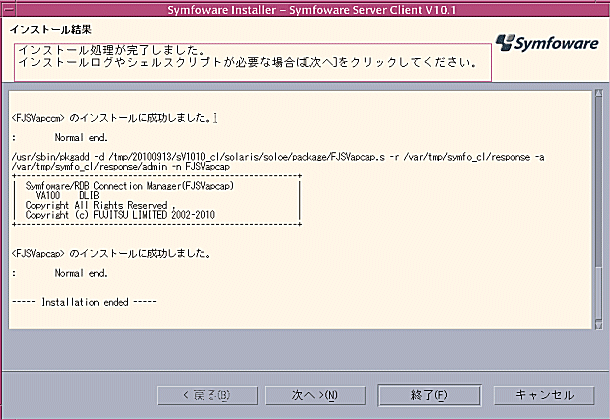Click the last 'Normal end.' log line

81,273
